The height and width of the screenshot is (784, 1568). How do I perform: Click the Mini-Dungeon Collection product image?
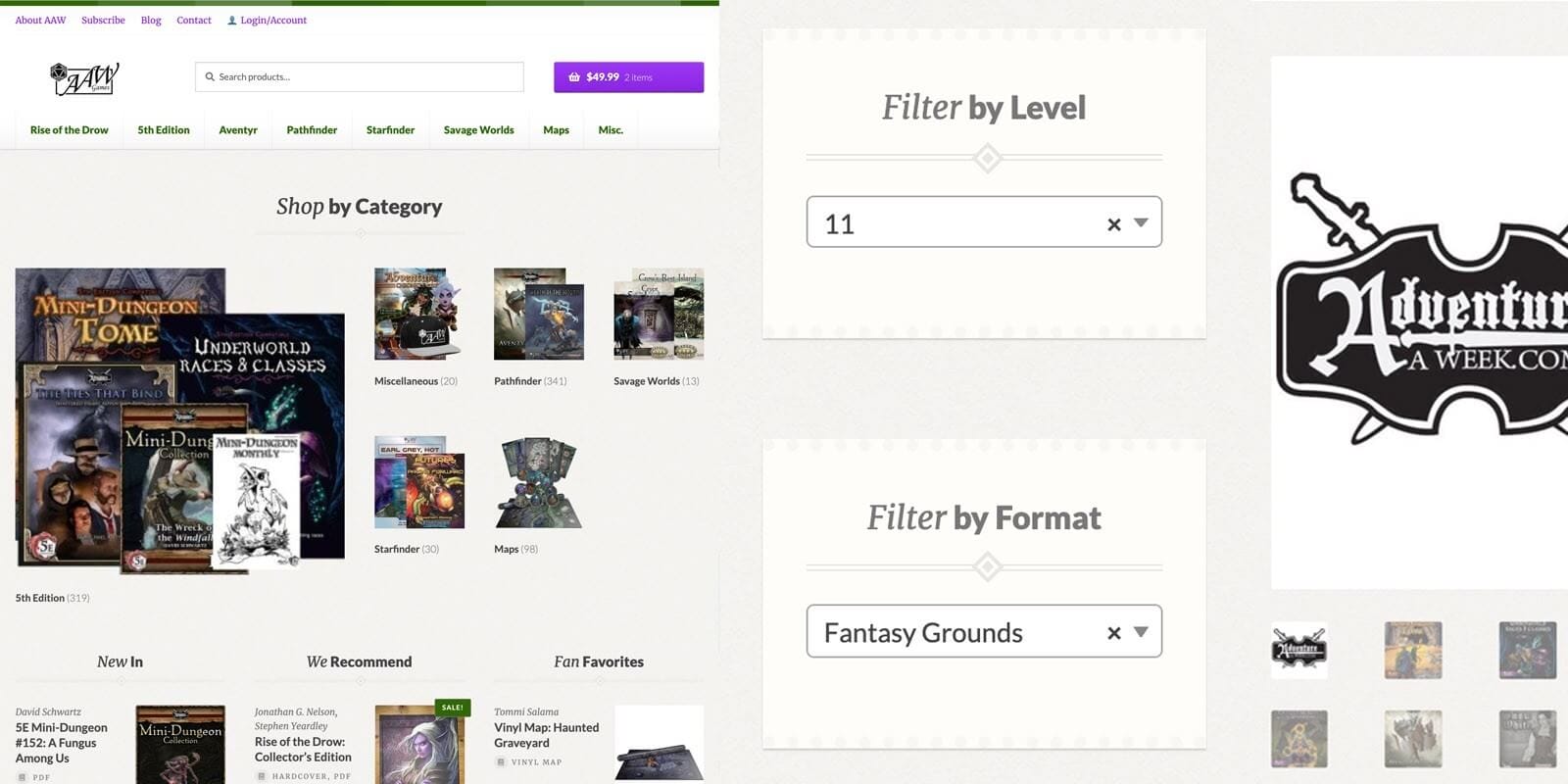coord(180,745)
